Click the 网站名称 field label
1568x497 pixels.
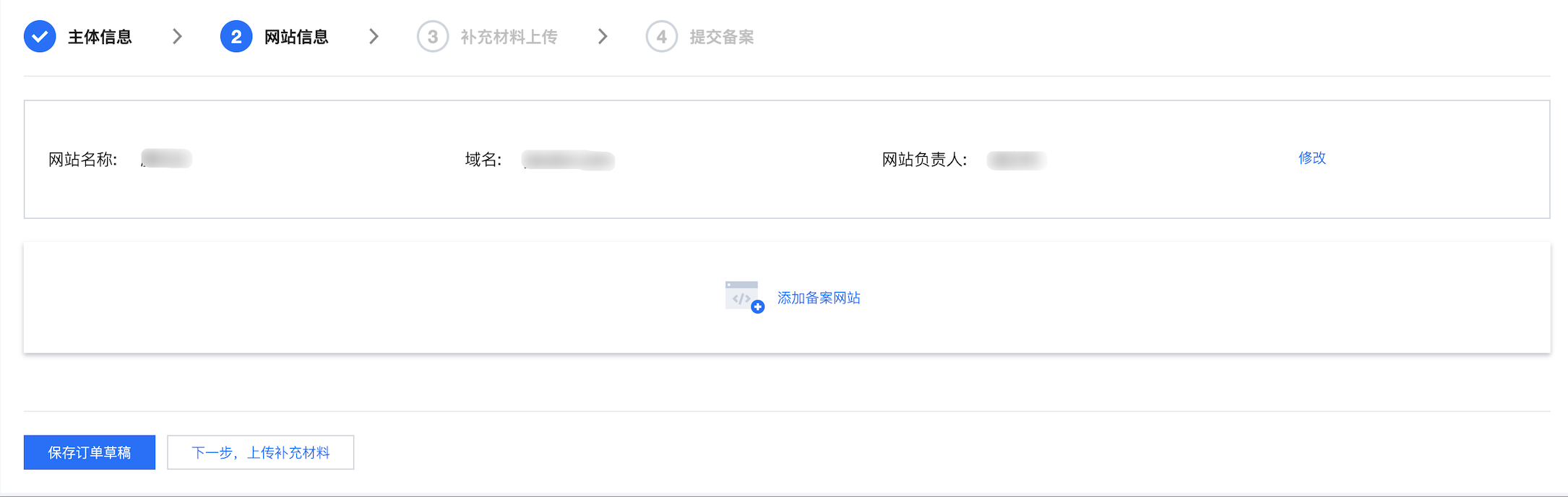82,160
